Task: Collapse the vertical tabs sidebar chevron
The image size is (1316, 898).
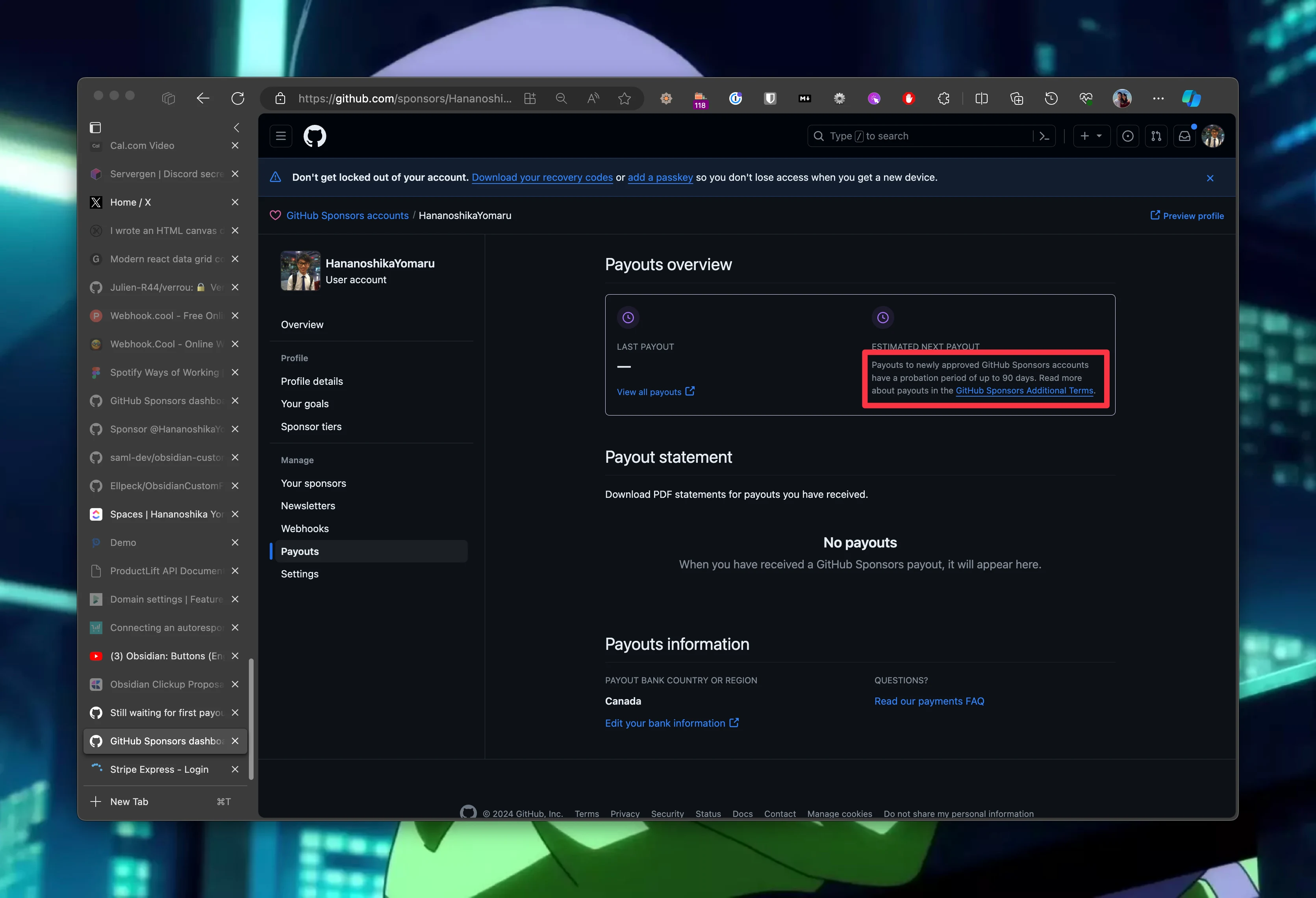Action: click(x=237, y=128)
